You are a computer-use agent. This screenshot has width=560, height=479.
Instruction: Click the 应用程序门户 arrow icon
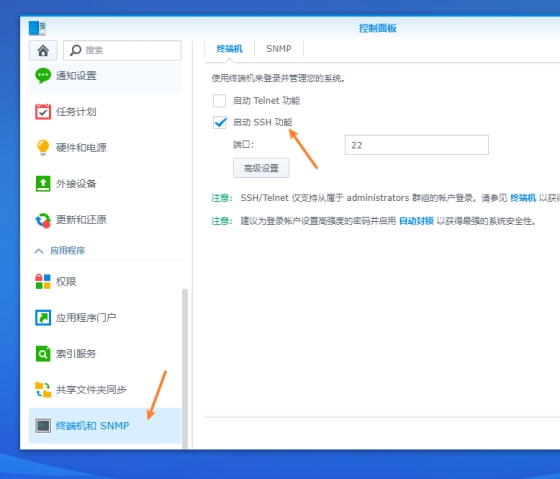(43, 318)
